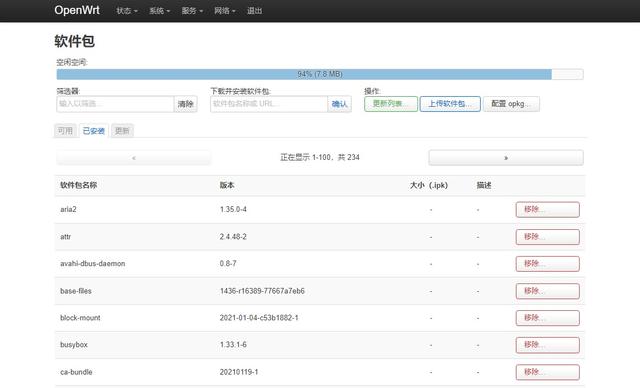Go to next page with » arrow
Viewport: 640px width, 388px height.
pyautogui.click(x=506, y=157)
